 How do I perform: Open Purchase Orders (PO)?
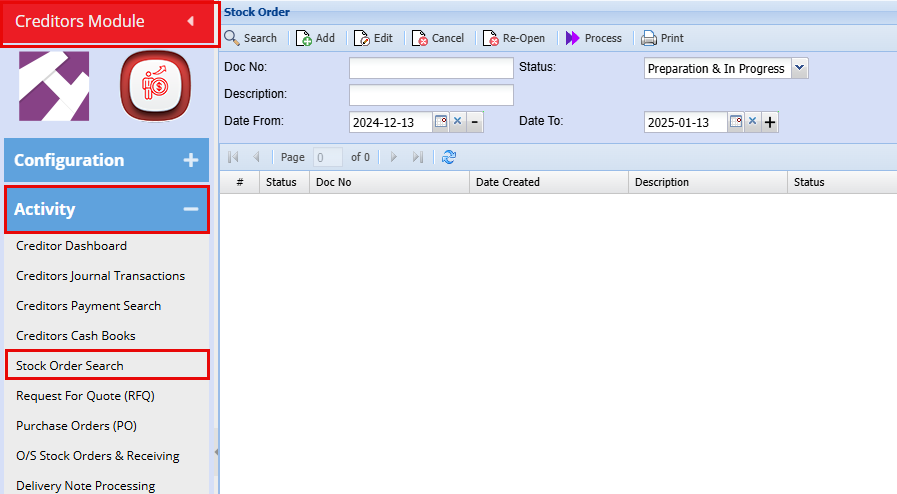pos(77,426)
